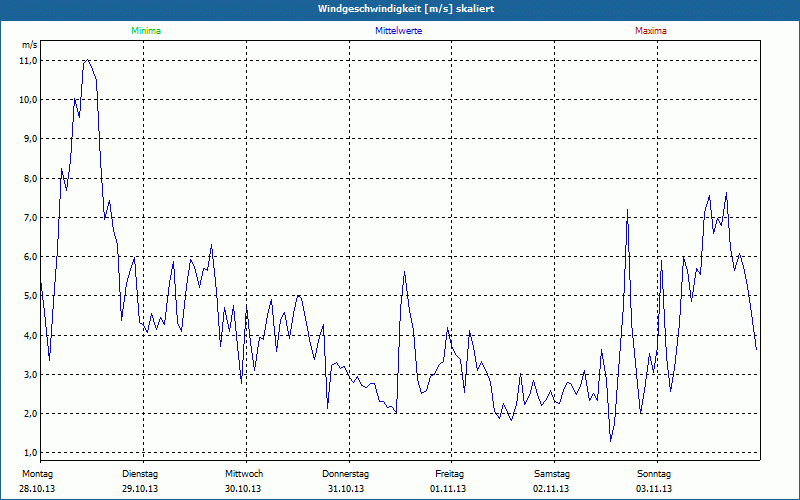Screen dimensions: 800x500
Task: Click the 02.11.13 date label
Action: point(551,489)
